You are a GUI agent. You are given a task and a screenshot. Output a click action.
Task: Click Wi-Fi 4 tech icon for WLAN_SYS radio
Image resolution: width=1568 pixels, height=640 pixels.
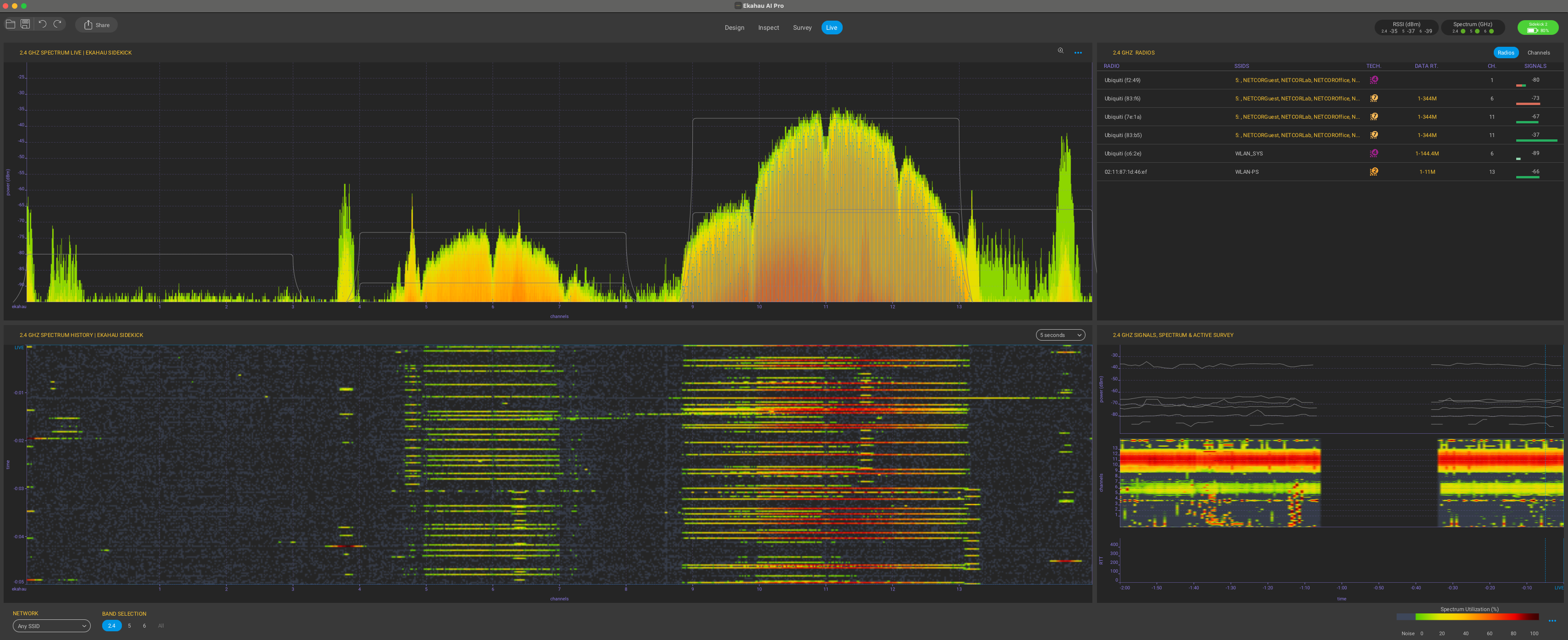(x=1374, y=153)
